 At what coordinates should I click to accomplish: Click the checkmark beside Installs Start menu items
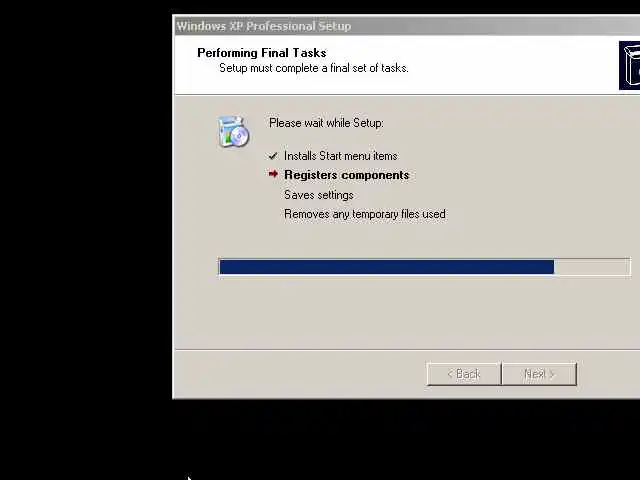273,156
